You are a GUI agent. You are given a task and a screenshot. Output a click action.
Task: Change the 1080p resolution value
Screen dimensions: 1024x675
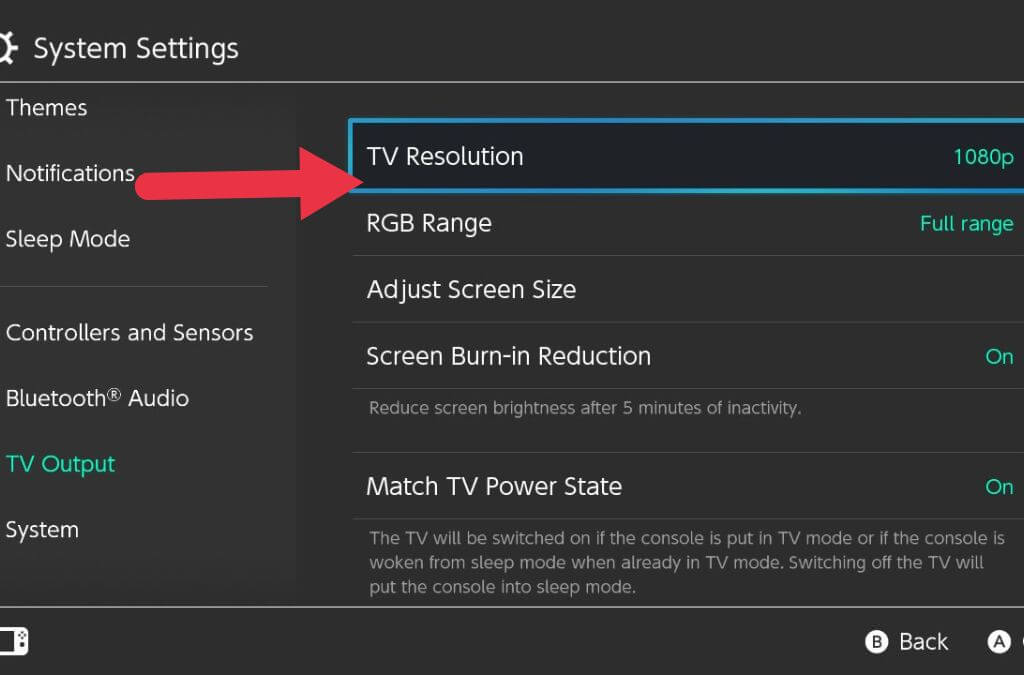click(983, 157)
